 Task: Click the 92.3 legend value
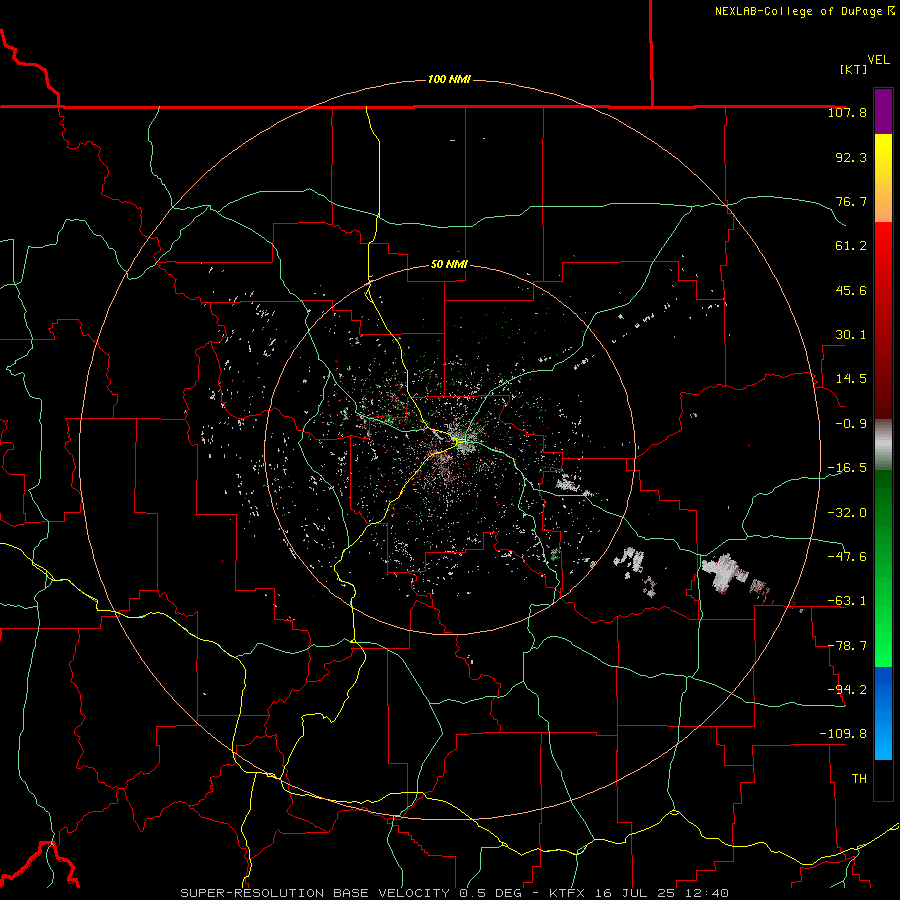851,157
